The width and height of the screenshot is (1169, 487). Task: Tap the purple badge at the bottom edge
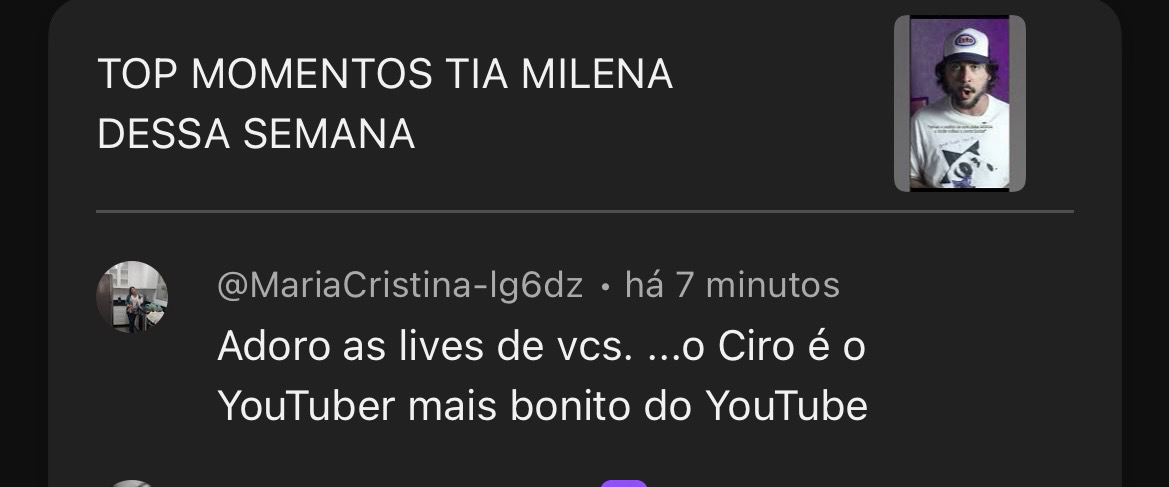624,483
